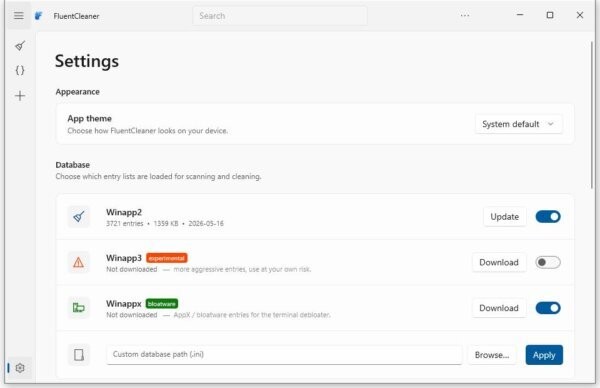The height and width of the screenshot is (388, 600).
Task: Apply the custom database path
Action: [x=544, y=355]
